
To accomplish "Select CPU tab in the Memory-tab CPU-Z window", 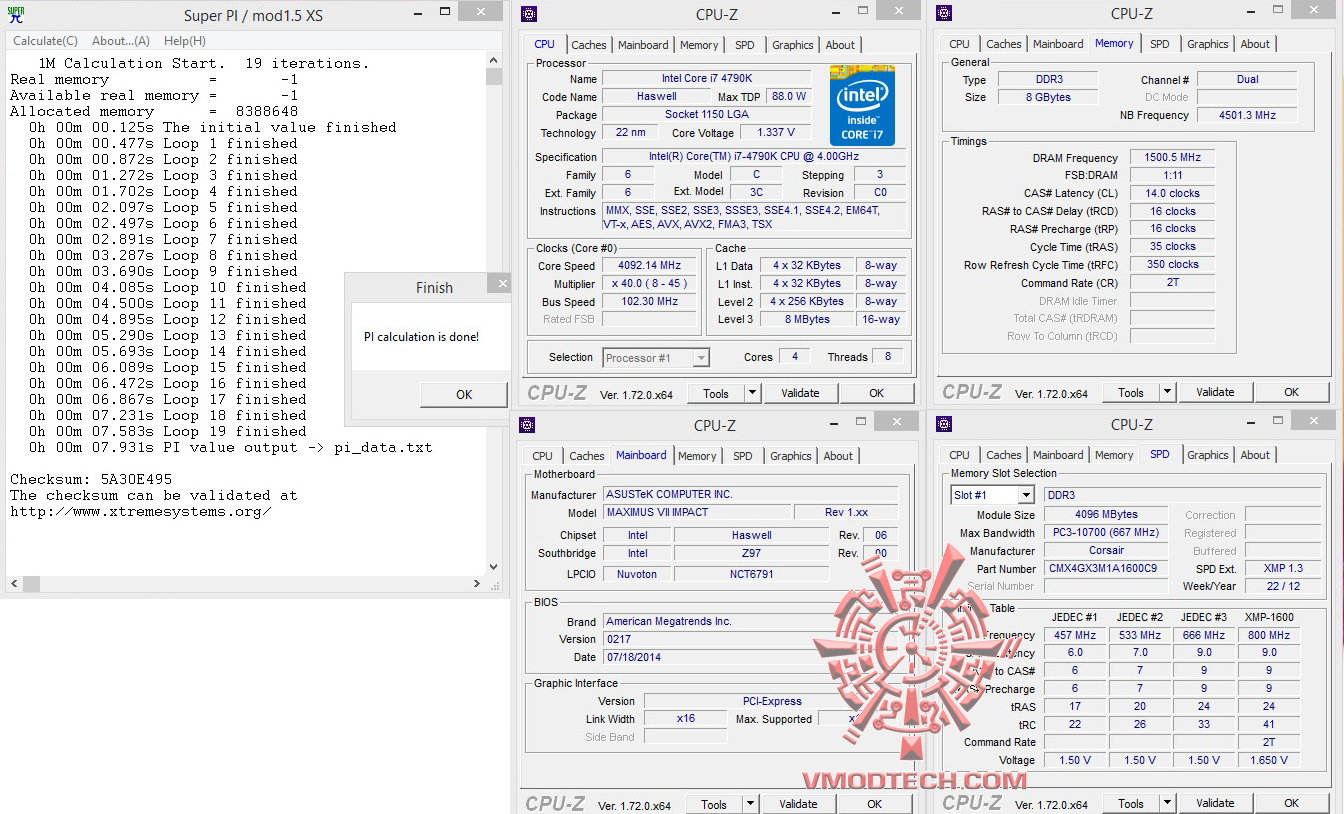I will click(x=960, y=44).
